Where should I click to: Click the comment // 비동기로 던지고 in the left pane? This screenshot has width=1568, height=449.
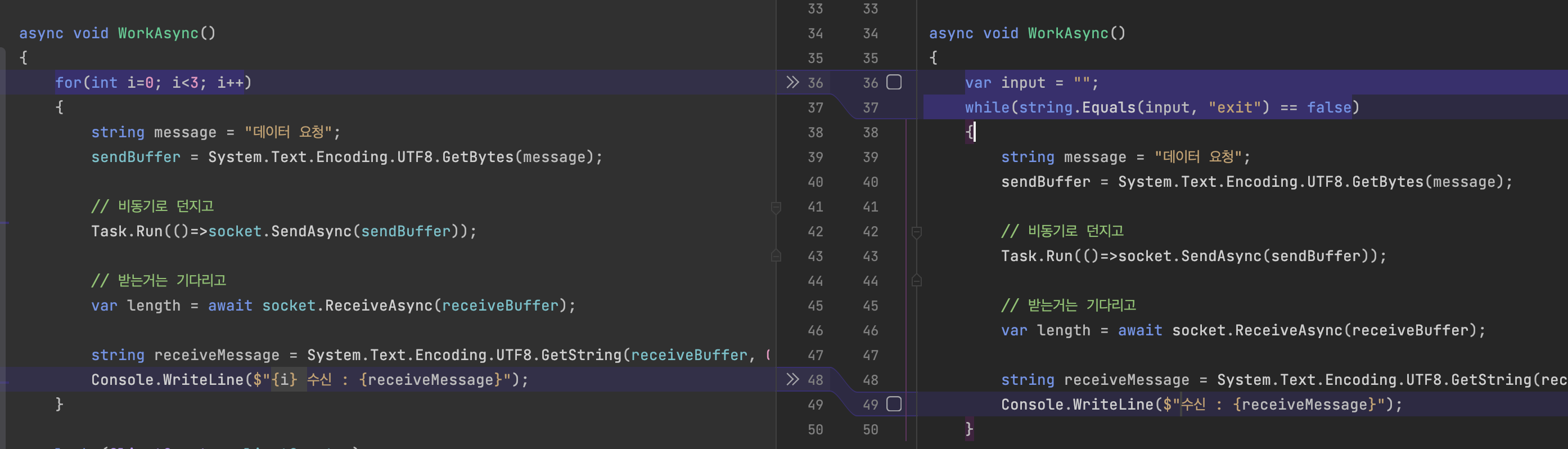click(153, 206)
